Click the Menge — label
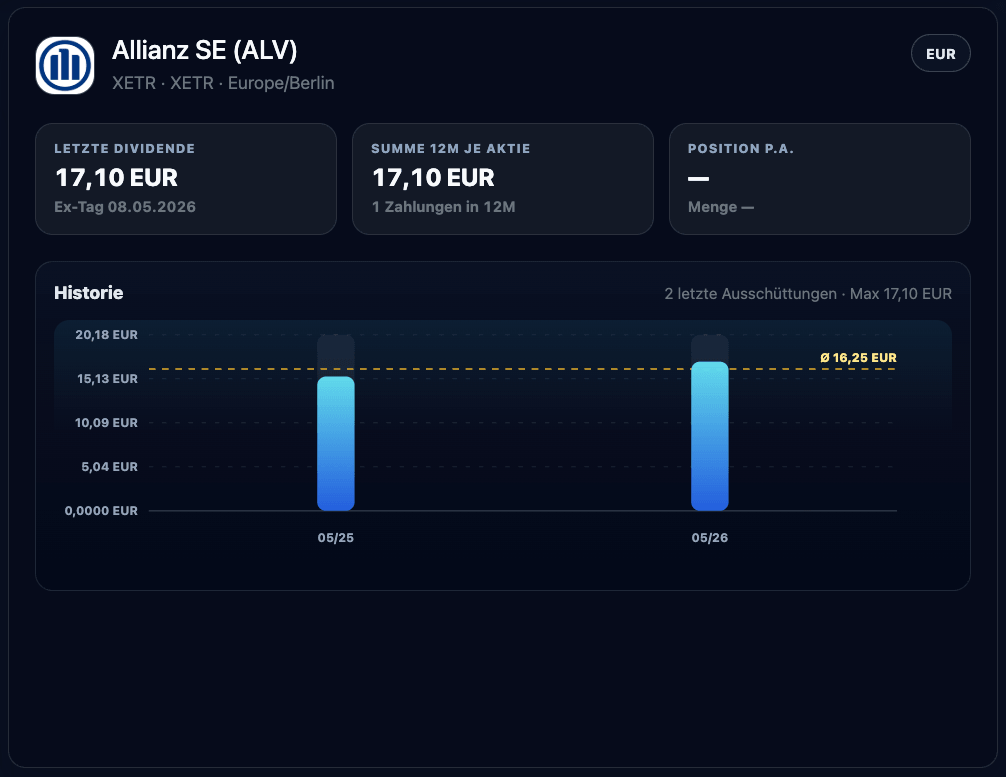The height and width of the screenshot is (777, 1006). click(x=720, y=207)
